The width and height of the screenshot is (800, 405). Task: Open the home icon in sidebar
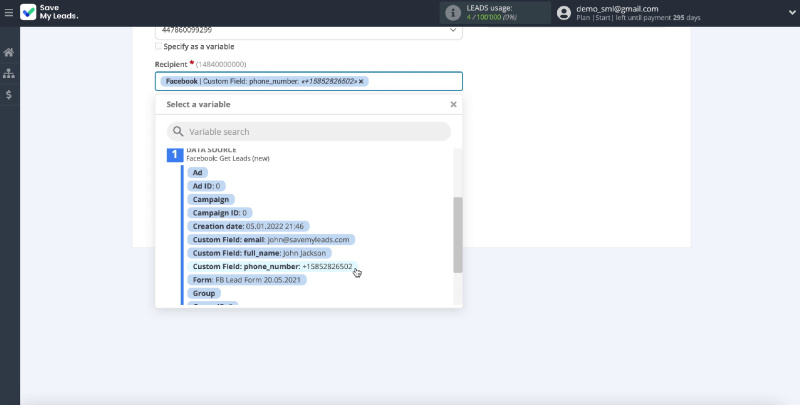[9, 53]
